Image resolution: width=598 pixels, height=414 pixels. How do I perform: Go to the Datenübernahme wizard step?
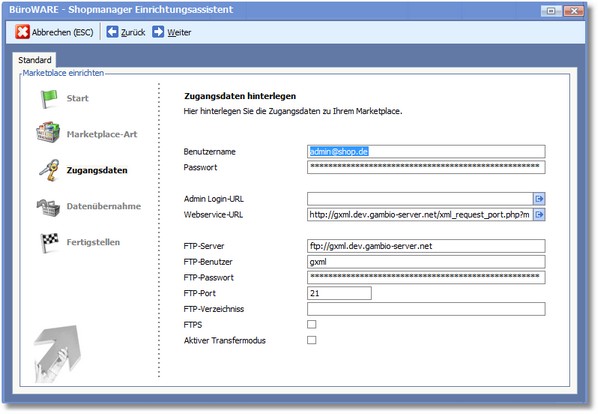[x=104, y=206]
